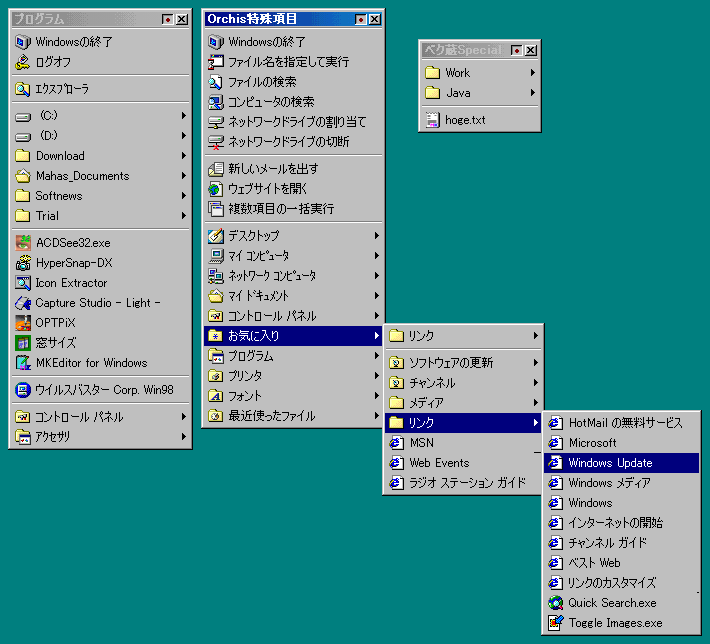Select the チャンネル menu entry
Viewport: 710px width, 644px height.
[462, 383]
